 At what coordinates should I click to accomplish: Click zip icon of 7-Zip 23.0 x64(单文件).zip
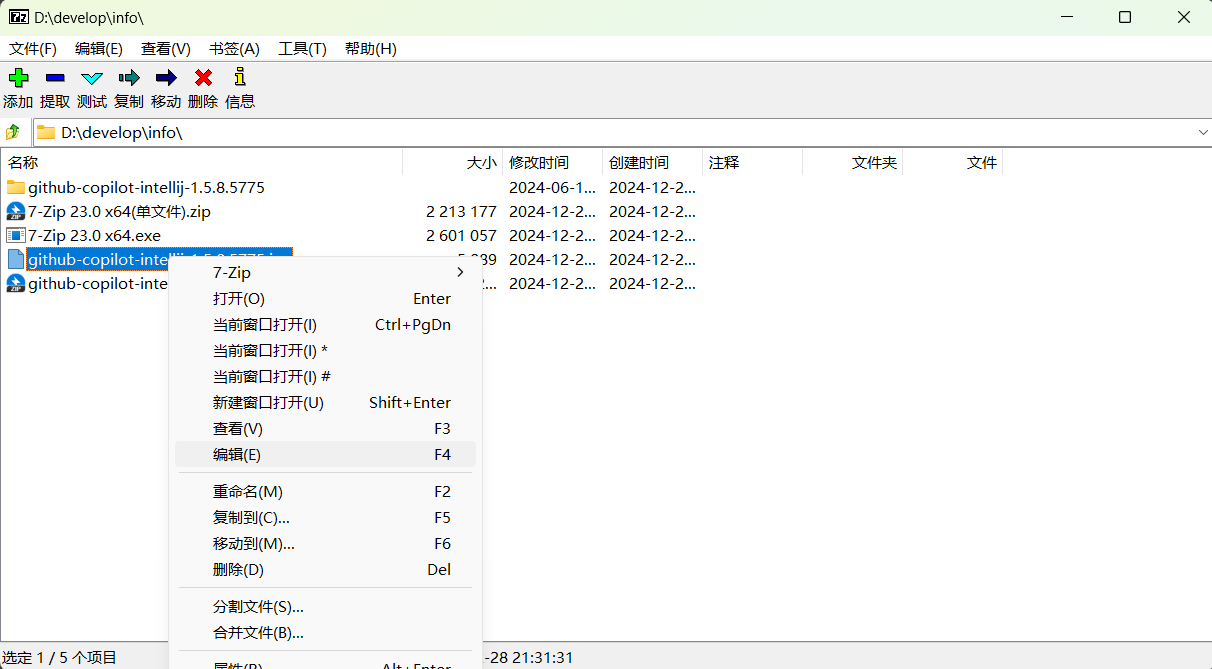[15, 211]
